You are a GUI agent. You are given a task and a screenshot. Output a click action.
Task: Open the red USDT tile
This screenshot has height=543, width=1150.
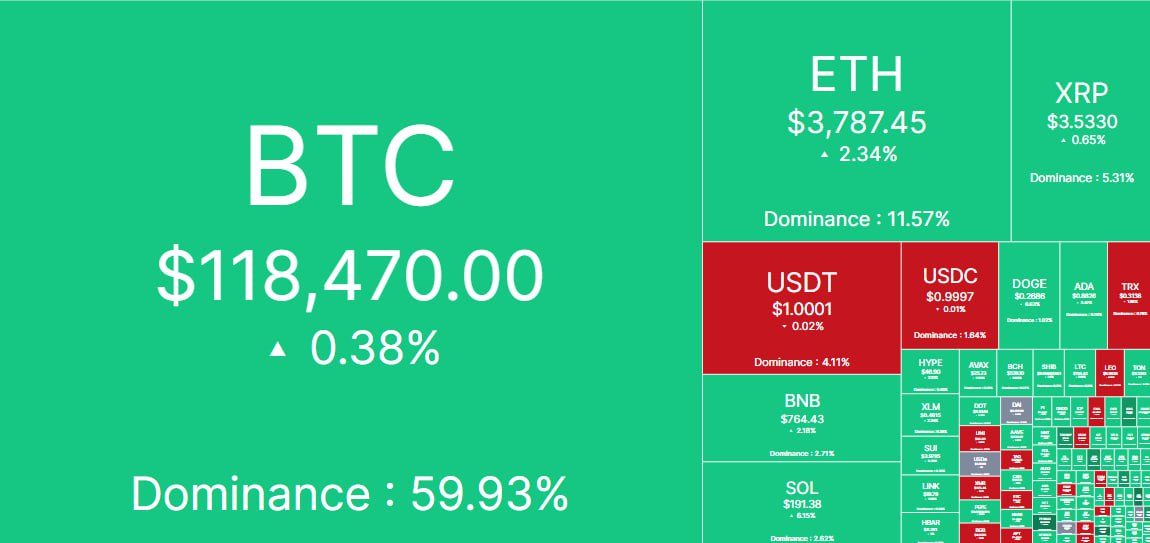802,308
